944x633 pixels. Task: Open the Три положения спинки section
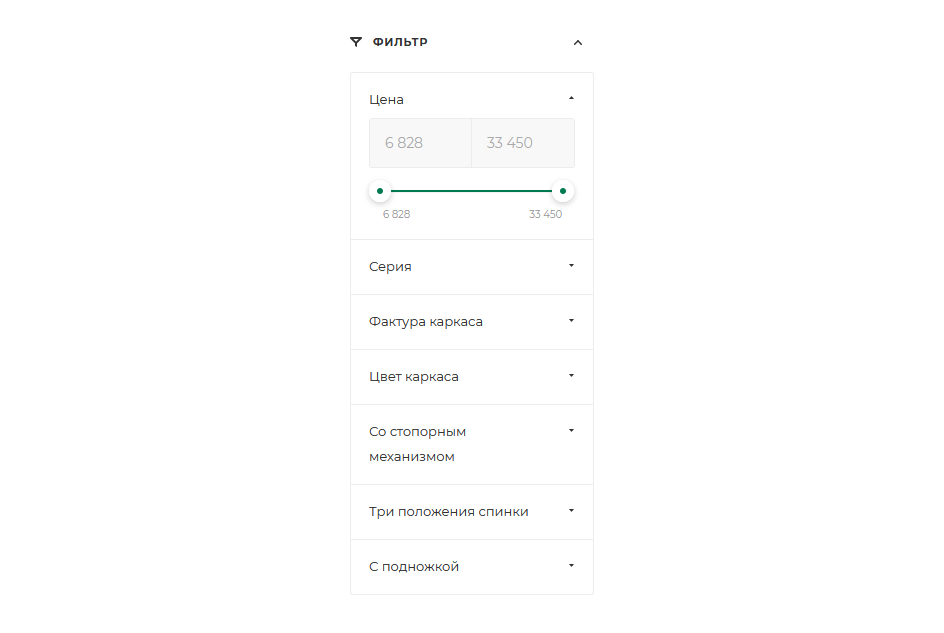point(448,512)
